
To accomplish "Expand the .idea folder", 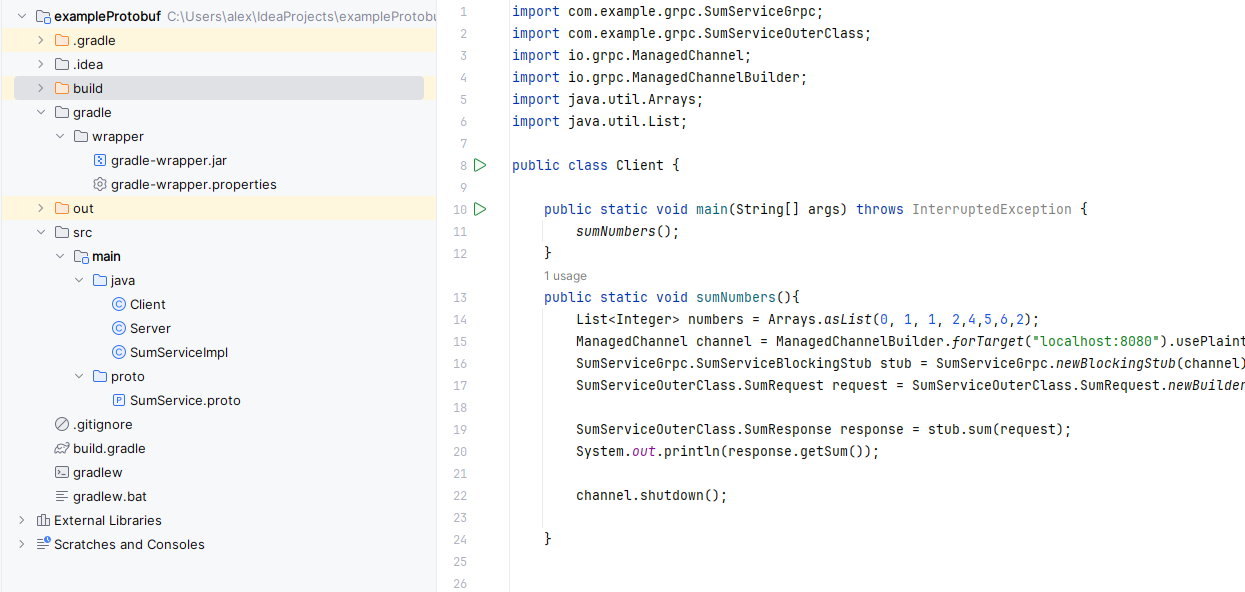I will click(41, 65).
